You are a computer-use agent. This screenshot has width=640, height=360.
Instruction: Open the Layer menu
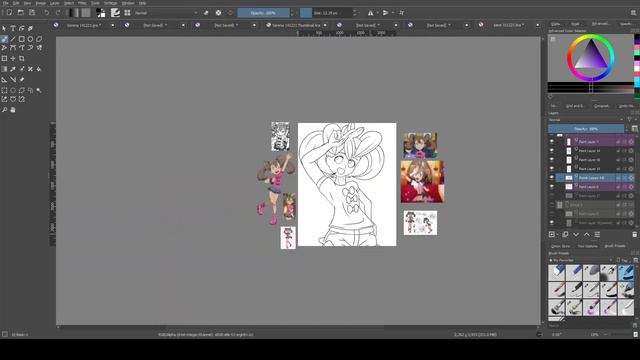pyautogui.click(x=55, y=3)
